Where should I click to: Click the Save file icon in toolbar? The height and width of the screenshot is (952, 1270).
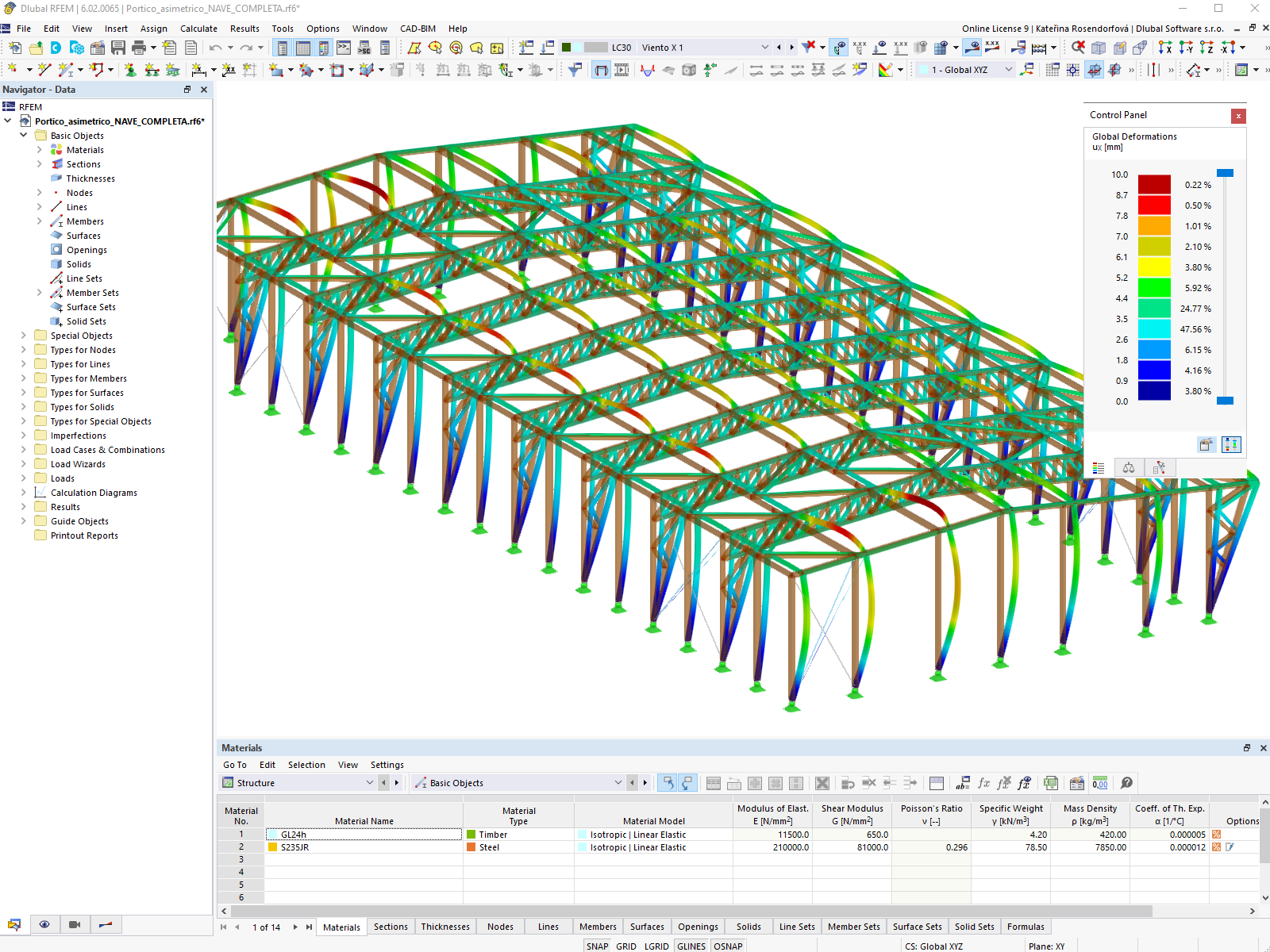[118, 48]
